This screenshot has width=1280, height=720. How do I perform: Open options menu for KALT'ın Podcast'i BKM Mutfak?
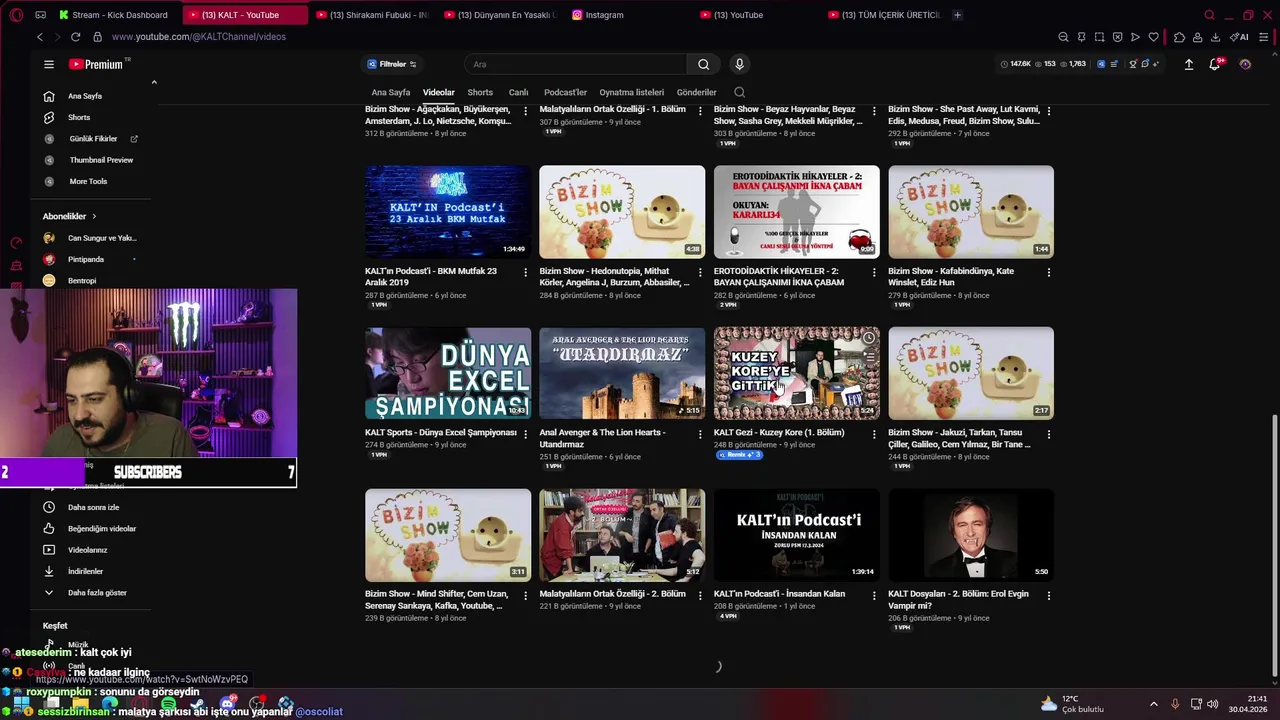coord(525,272)
